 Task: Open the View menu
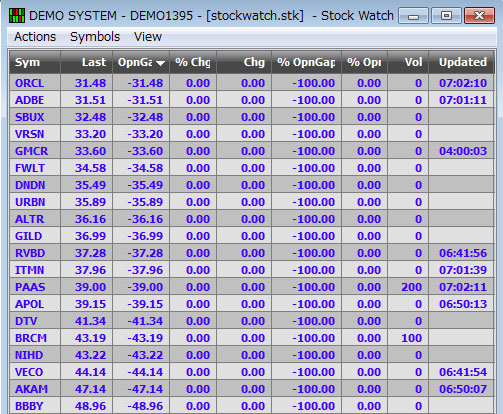pyautogui.click(x=148, y=37)
